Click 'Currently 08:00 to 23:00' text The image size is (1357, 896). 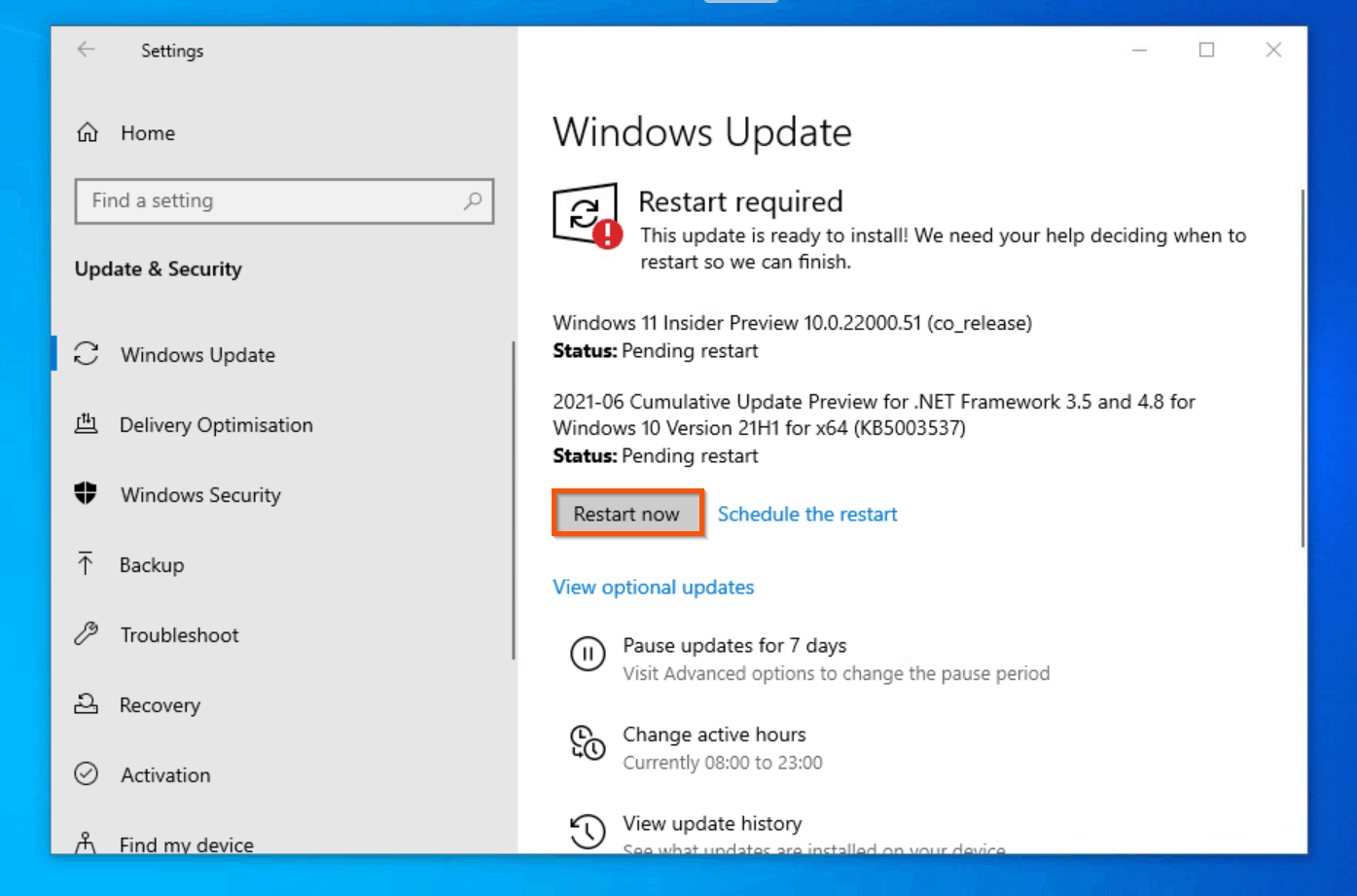723,763
